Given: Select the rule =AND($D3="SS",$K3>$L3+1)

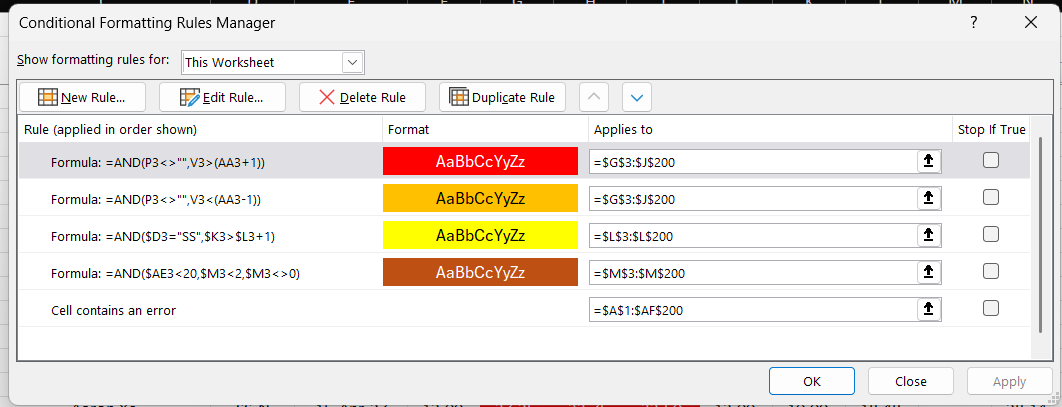Looking at the screenshot, I should tap(524, 235).
